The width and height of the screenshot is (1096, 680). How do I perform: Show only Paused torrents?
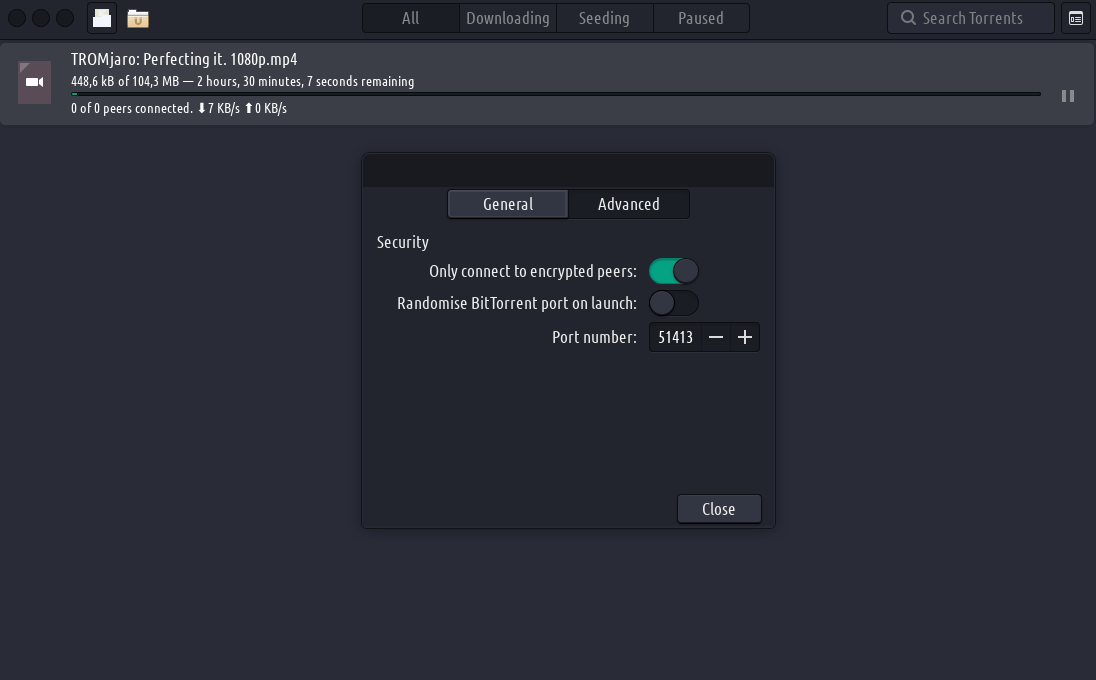700,18
